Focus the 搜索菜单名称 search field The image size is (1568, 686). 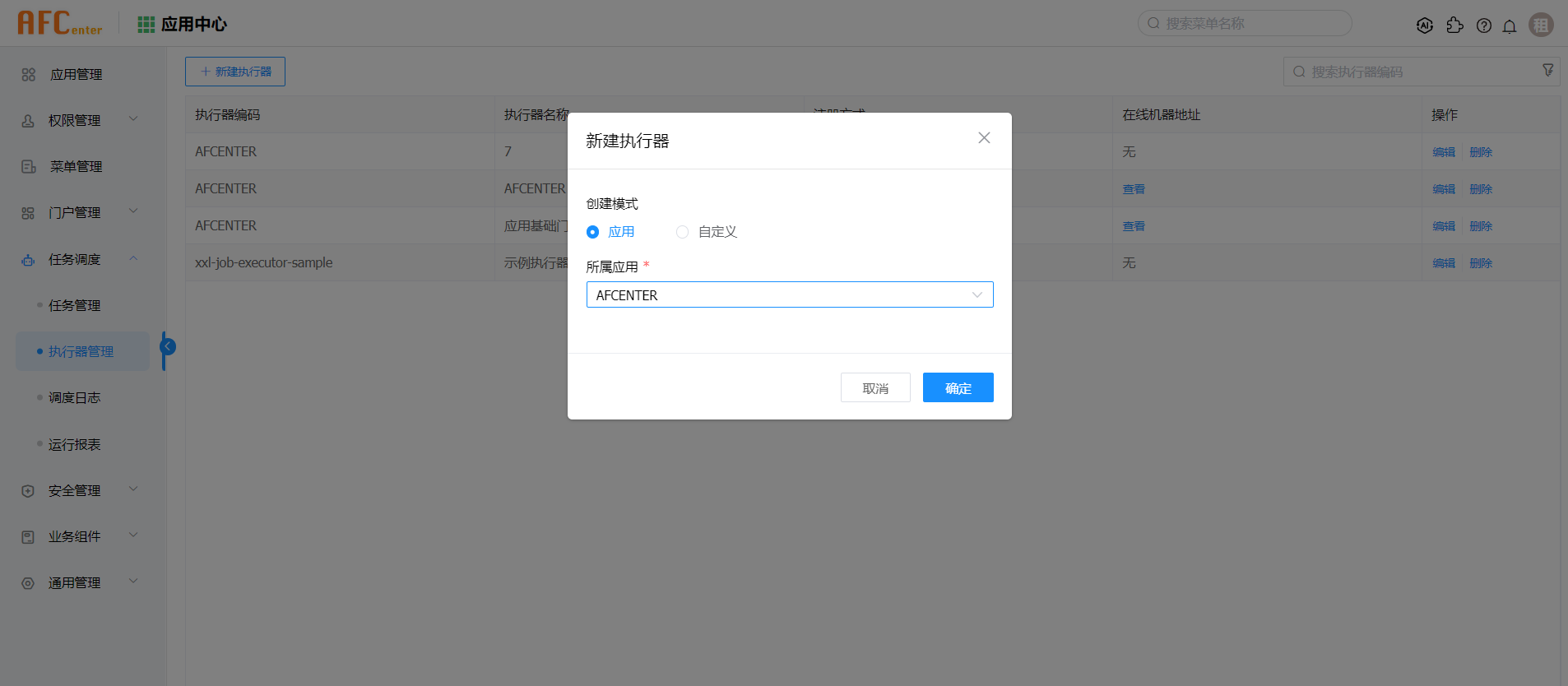pos(1250,23)
